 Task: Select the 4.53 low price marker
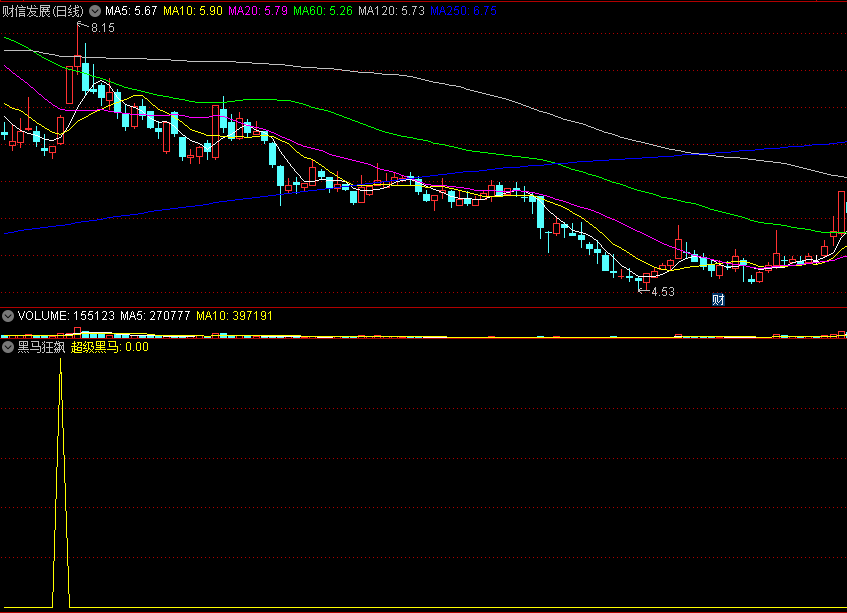pos(663,292)
